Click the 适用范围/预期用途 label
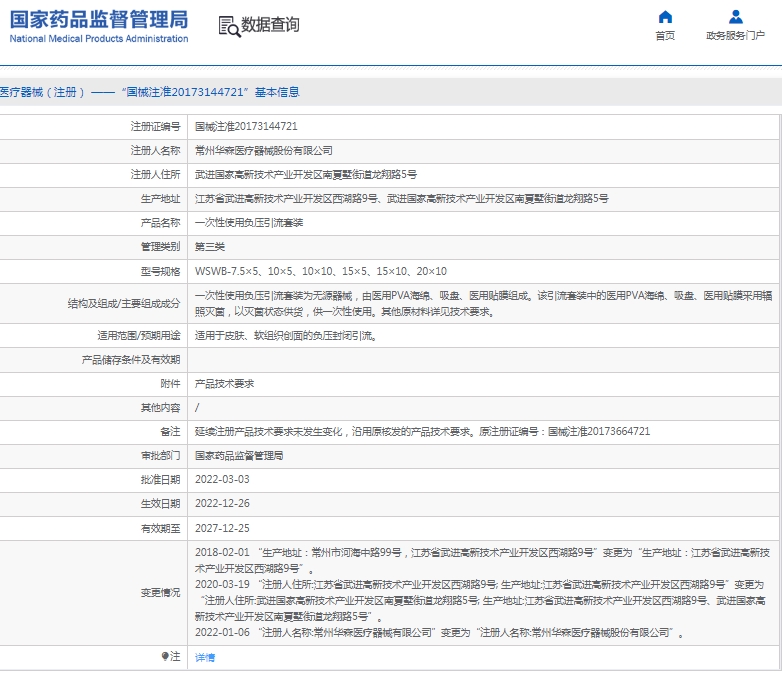 pyautogui.click(x=139, y=335)
